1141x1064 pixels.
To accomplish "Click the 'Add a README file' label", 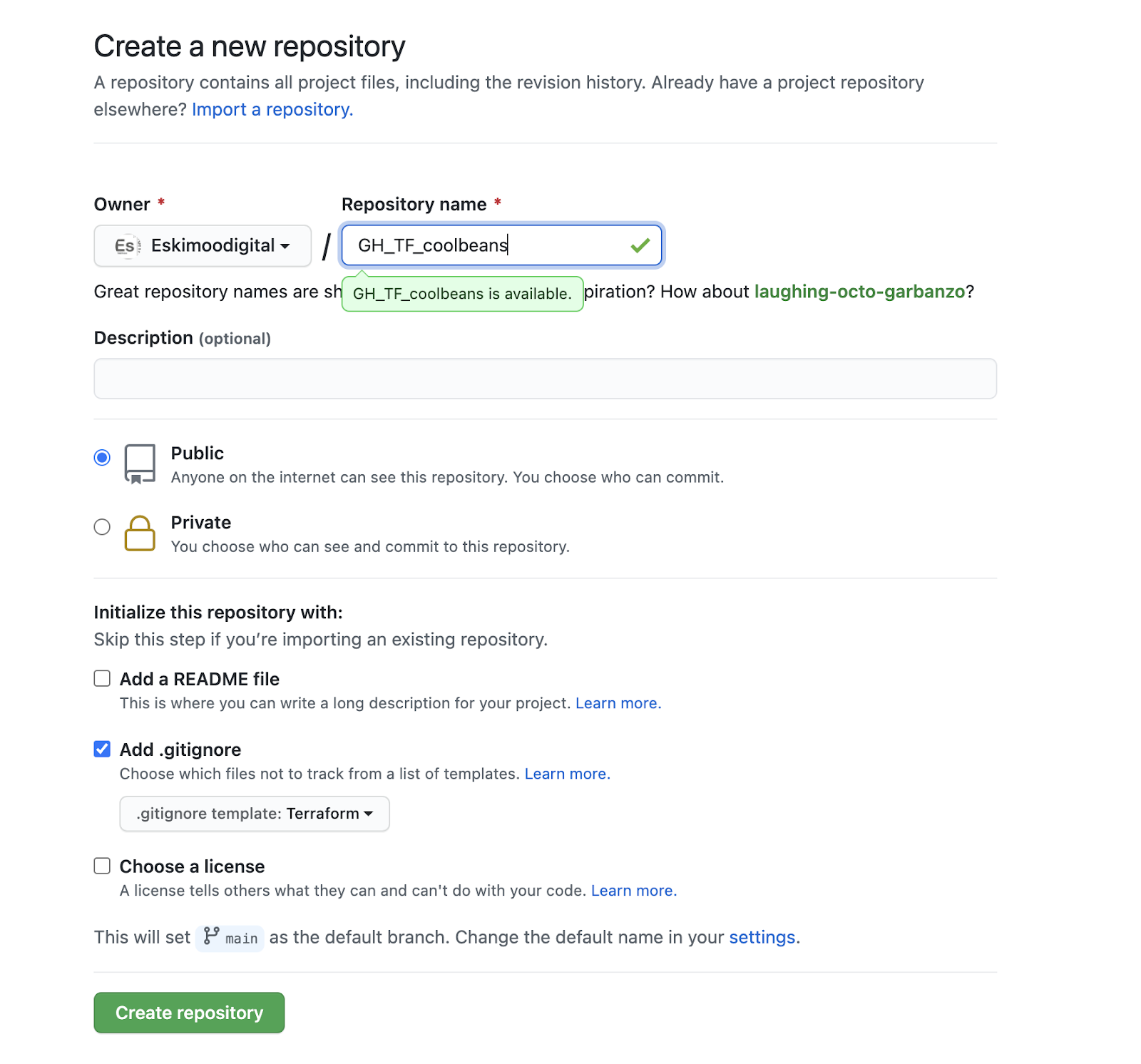I will point(200,679).
